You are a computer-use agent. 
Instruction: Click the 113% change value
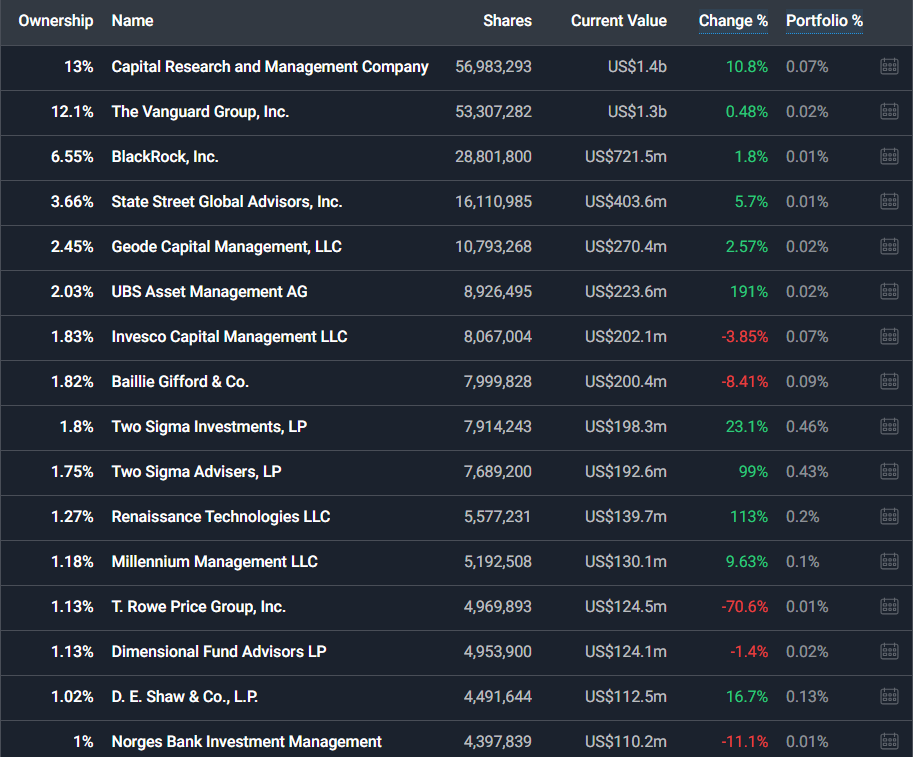click(x=749, y=517)
